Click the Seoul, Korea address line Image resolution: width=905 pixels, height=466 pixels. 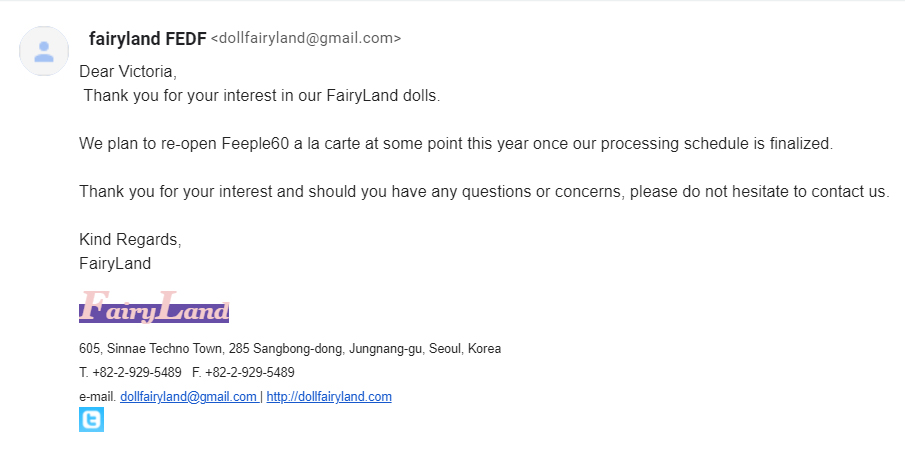(290, 349)
